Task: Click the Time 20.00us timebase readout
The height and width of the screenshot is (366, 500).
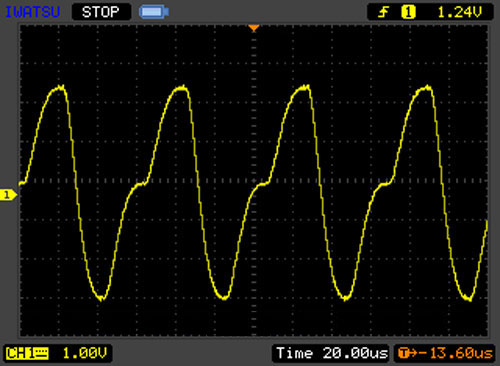Action: tap(332, 353)
